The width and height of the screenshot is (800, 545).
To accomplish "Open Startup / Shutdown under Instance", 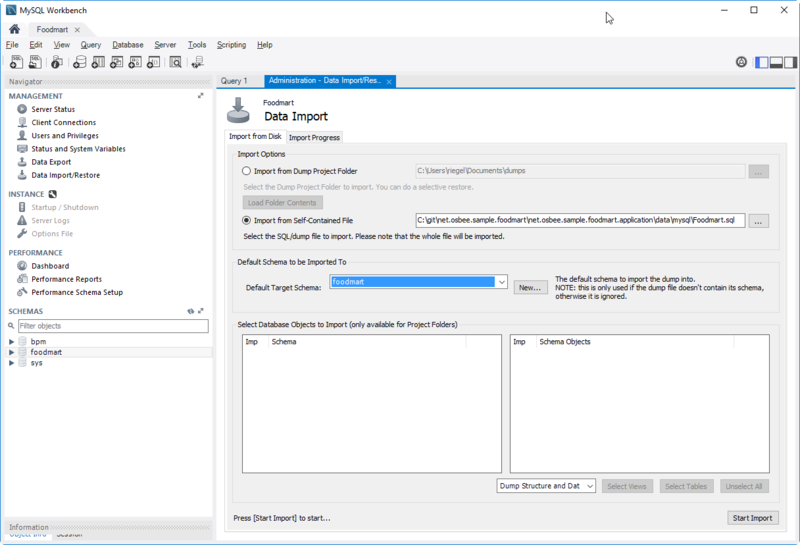I will click(65, 208).
